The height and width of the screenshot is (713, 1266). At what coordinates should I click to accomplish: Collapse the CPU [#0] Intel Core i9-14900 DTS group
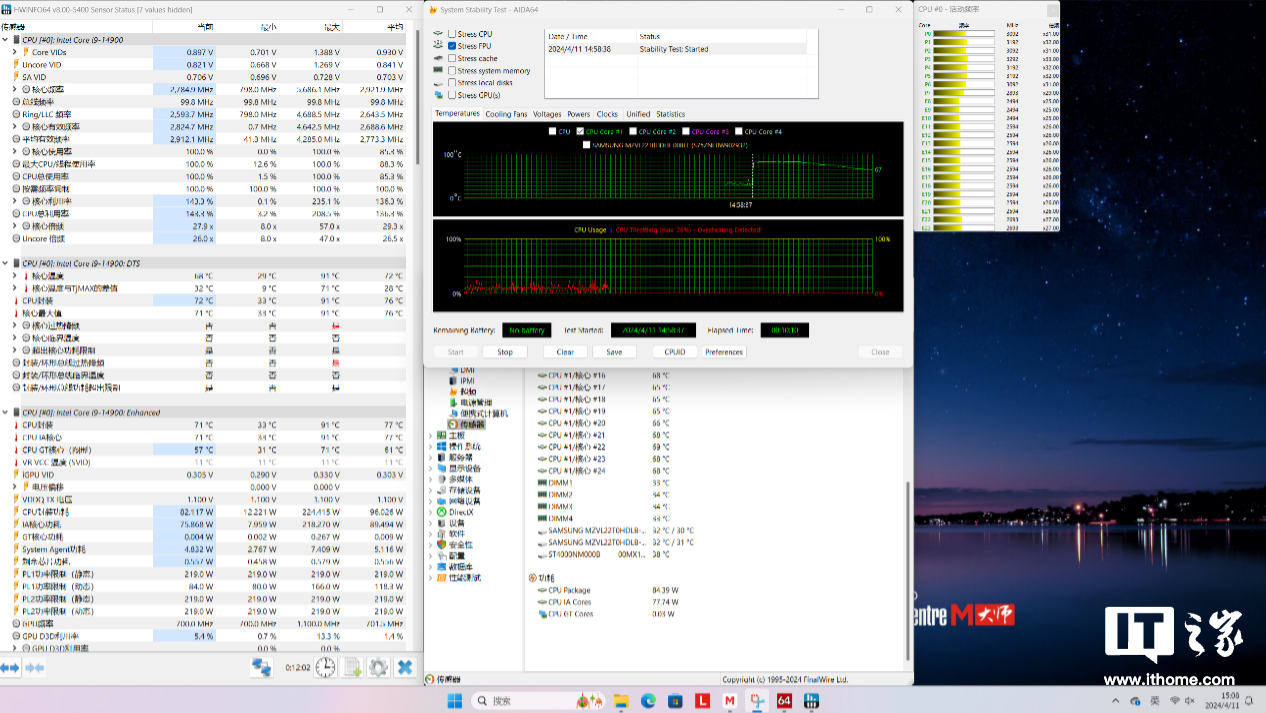point(5,263)
